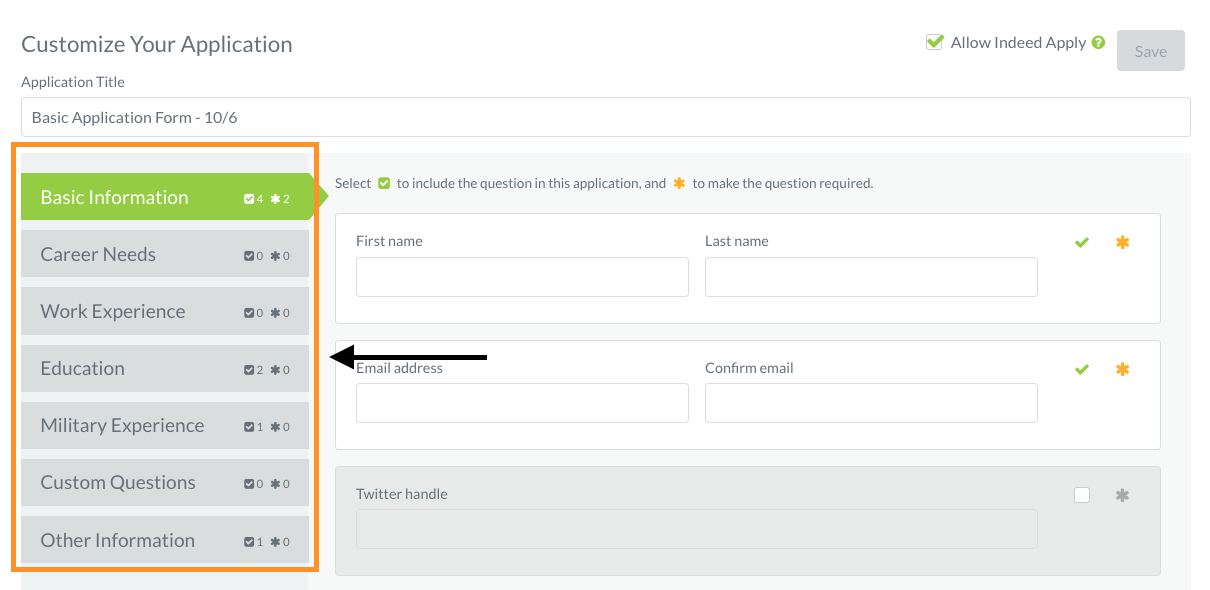Click the orange asterisk icon in instruction text
1210x590 pixels.
(680, 183)
